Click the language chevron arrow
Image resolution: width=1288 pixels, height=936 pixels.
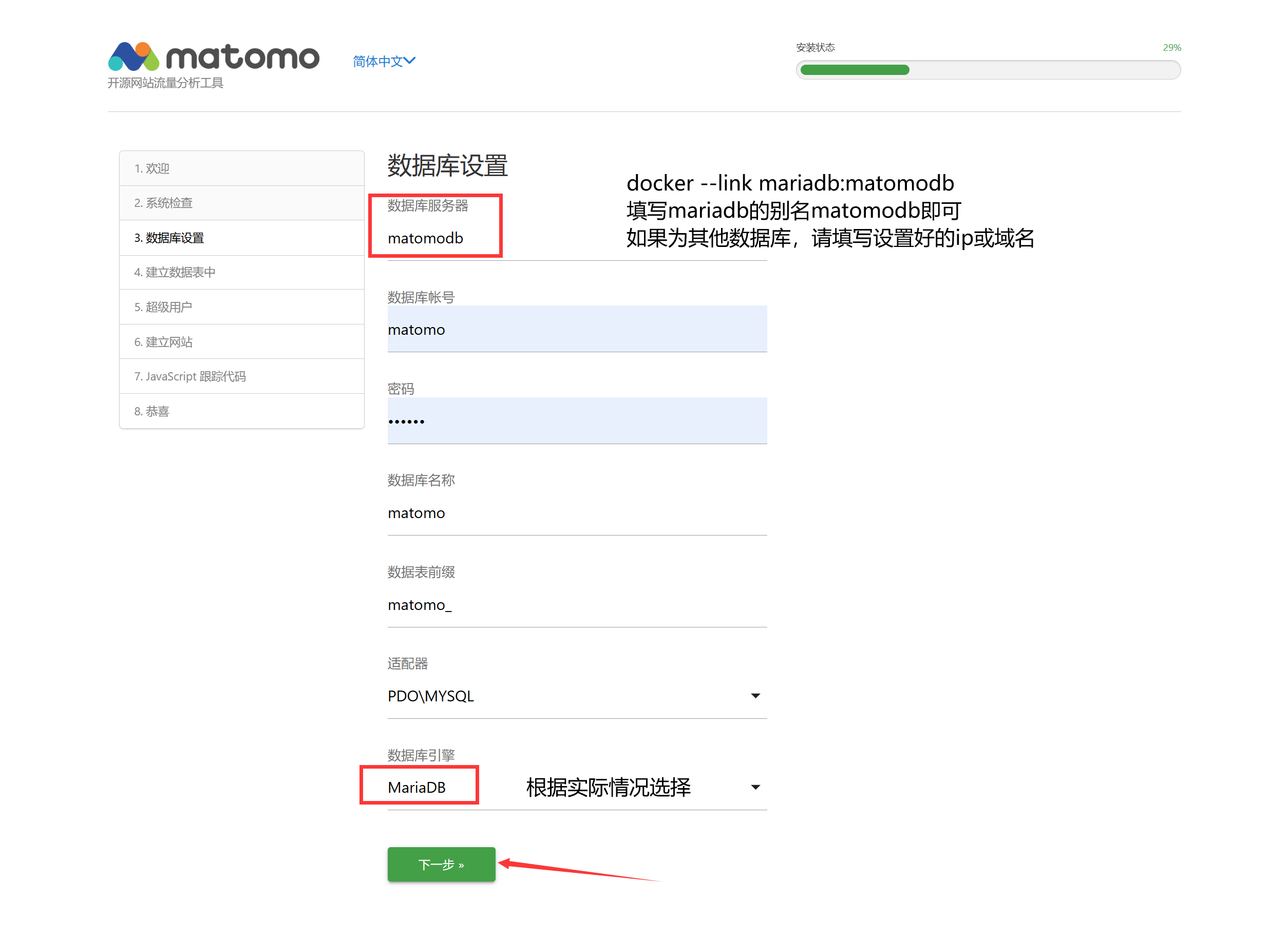(410, 60)
